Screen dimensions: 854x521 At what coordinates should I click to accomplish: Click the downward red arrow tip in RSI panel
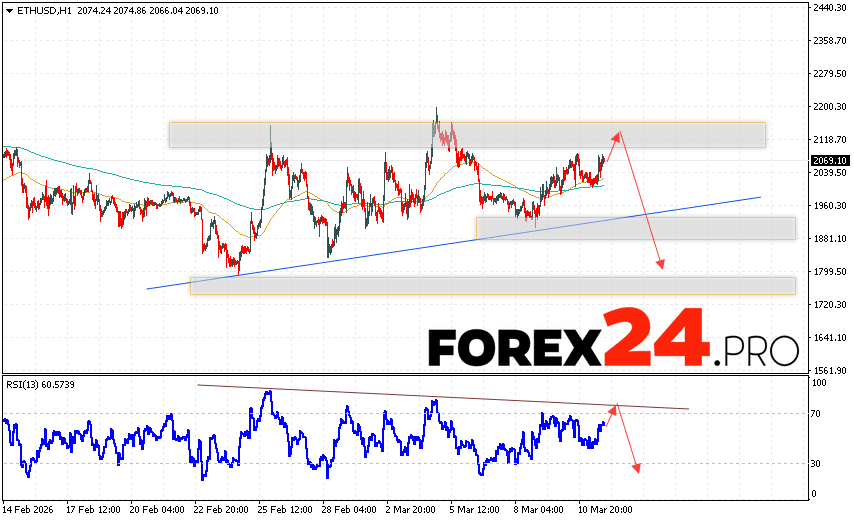point(635,472)
